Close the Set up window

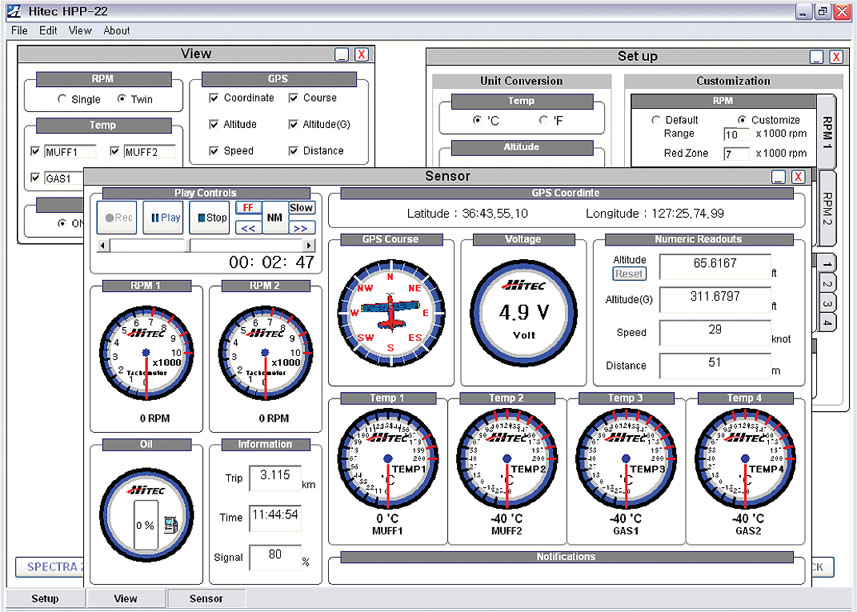click(836, 57)
